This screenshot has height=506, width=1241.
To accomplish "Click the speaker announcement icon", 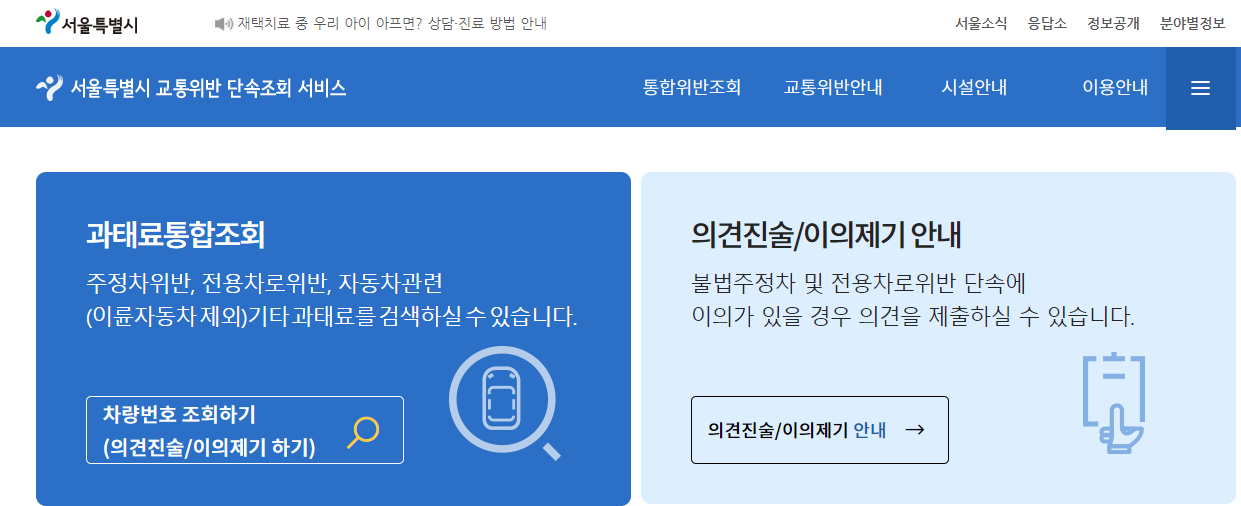I will click(x=224, y=23).
